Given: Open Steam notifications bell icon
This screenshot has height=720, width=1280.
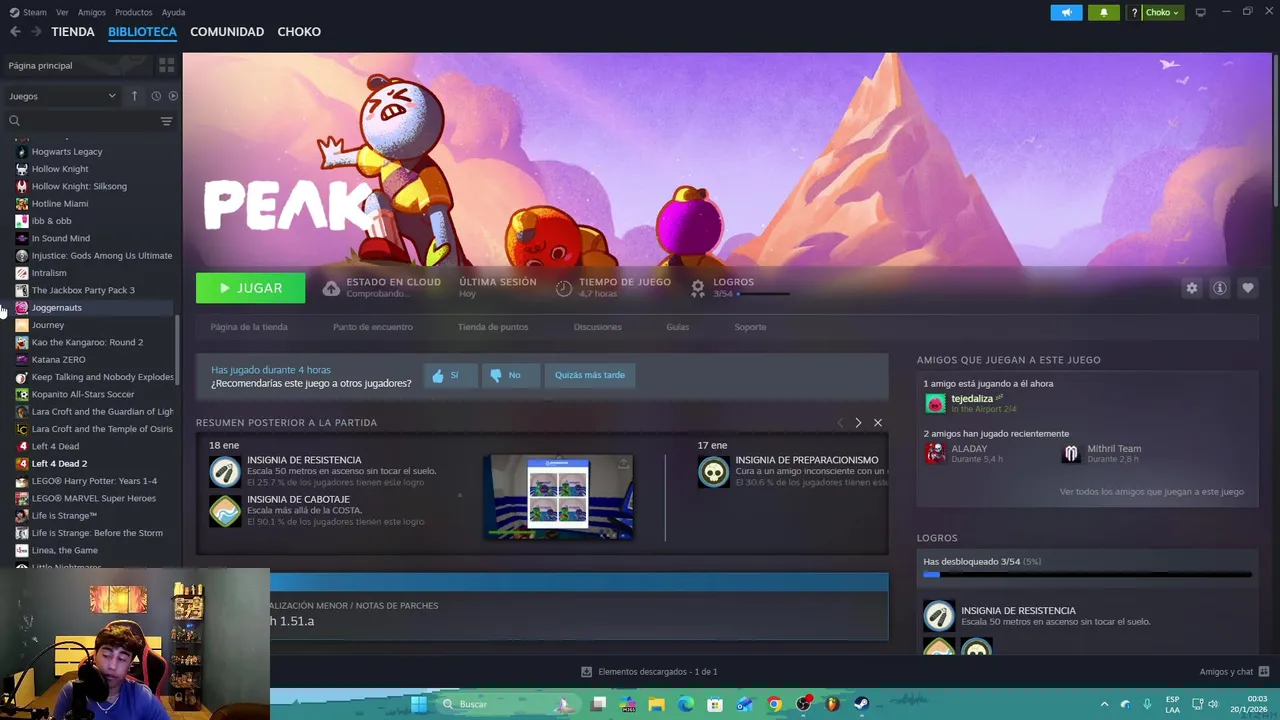Looking at the screenshot, I should pyautogui.click(x=1104, y=12).
